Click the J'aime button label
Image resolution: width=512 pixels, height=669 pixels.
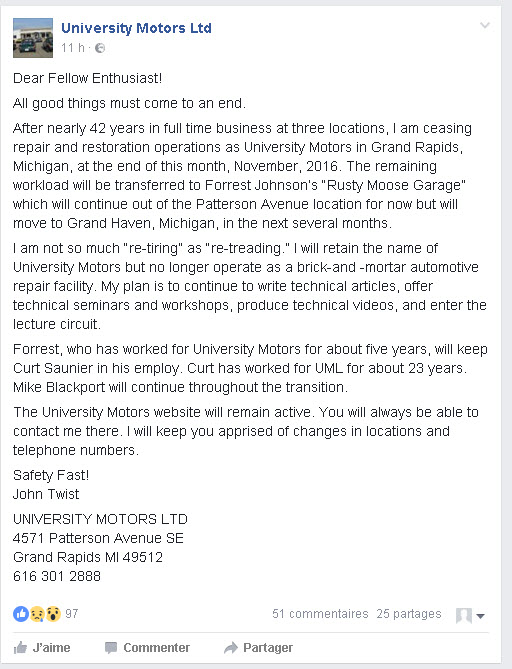tap(51, 648)
